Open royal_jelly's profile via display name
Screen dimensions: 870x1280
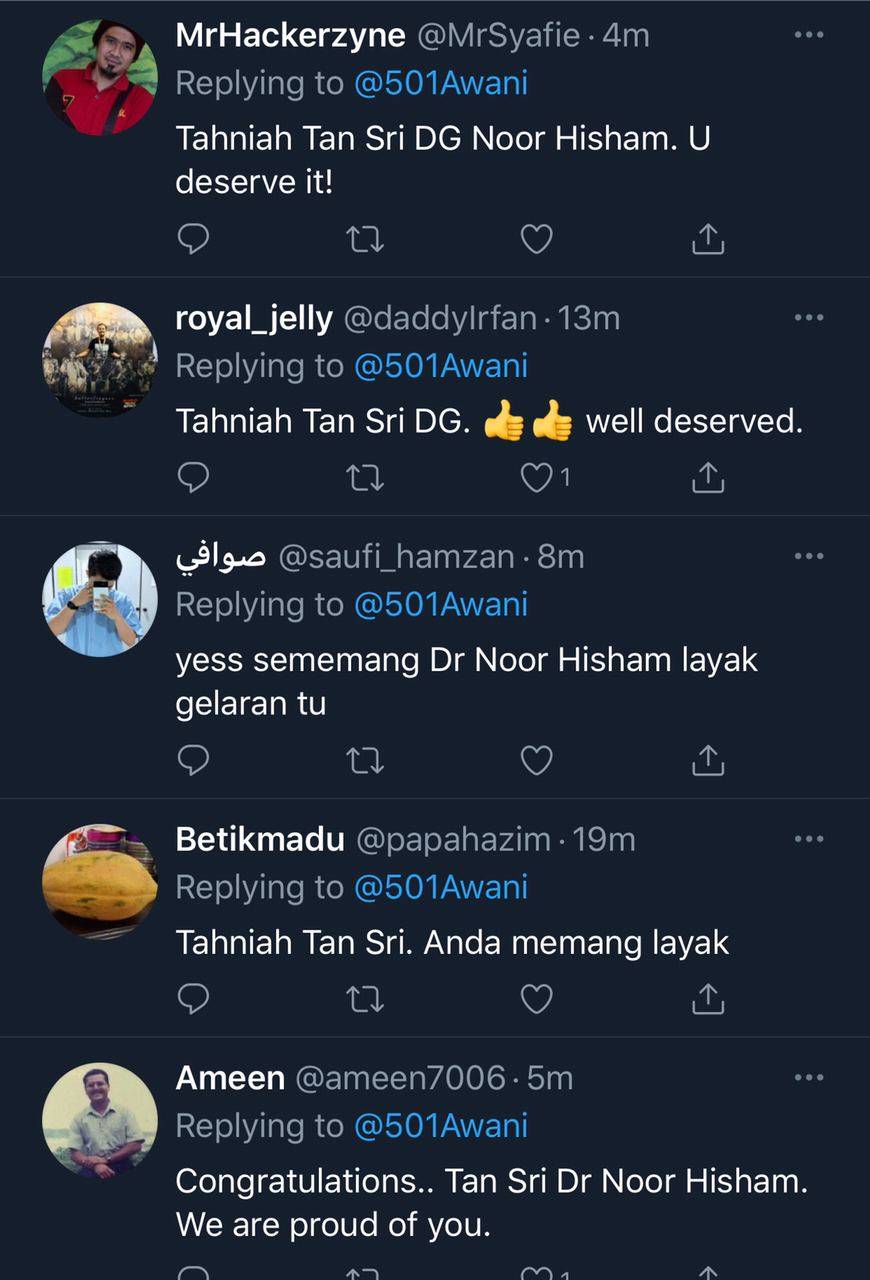[x=253, y=318]
